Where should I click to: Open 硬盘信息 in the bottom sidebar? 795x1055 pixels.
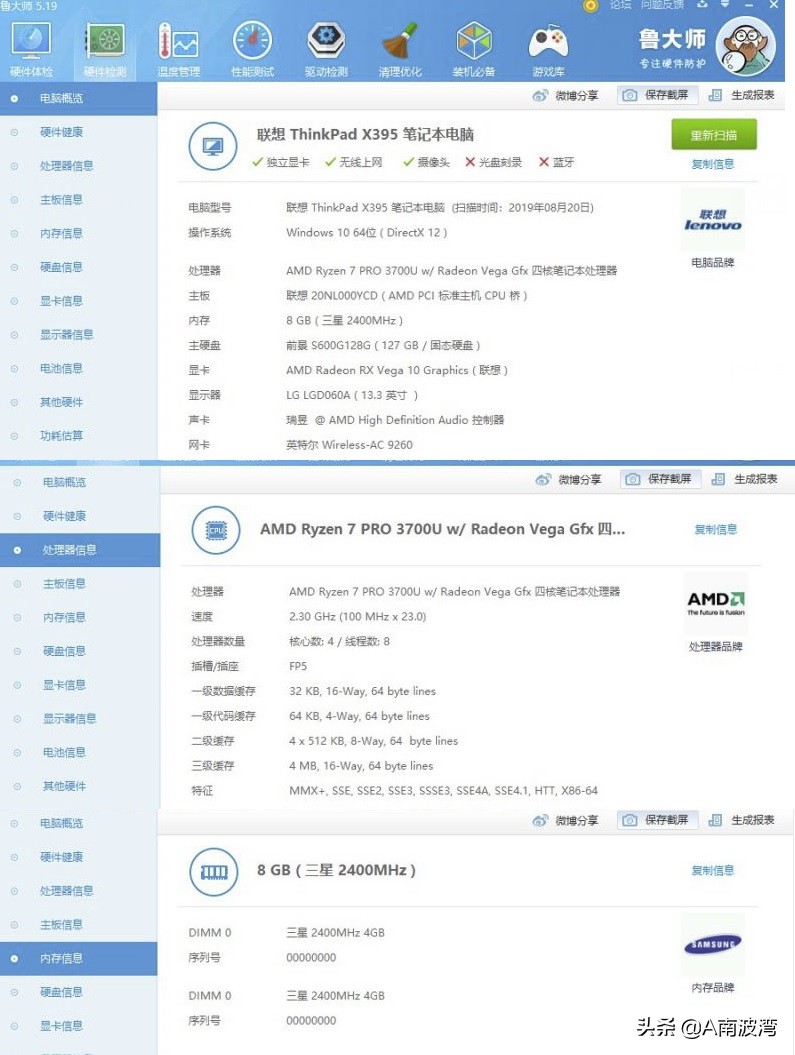pyautogui.click(x=79, y=992)
